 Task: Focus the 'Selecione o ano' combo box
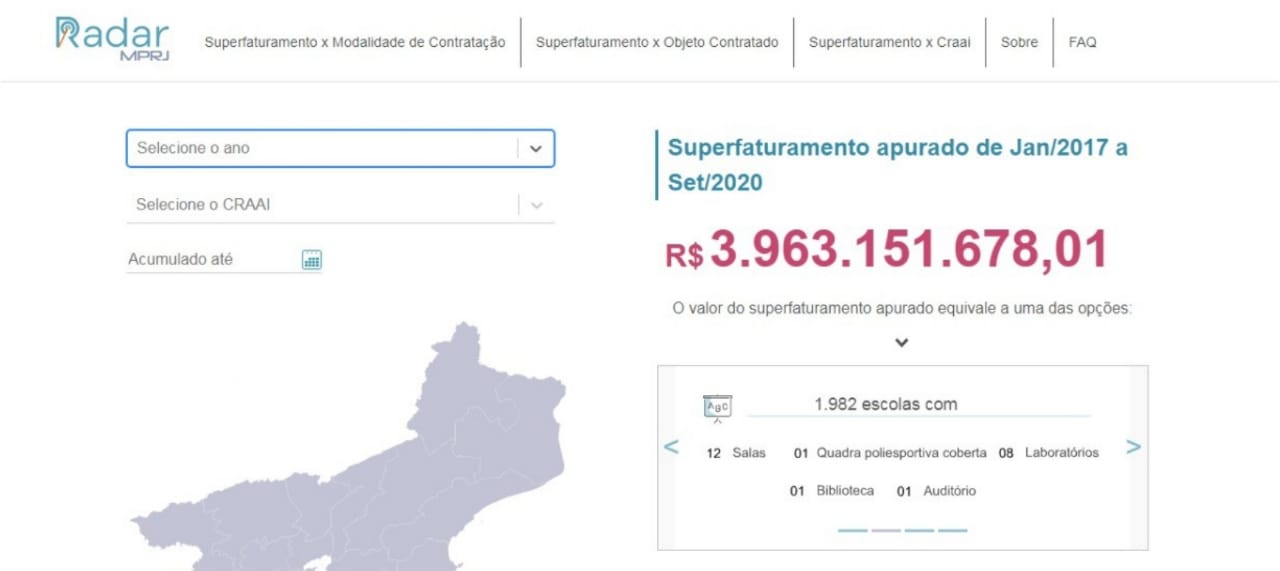coord(340,148)
